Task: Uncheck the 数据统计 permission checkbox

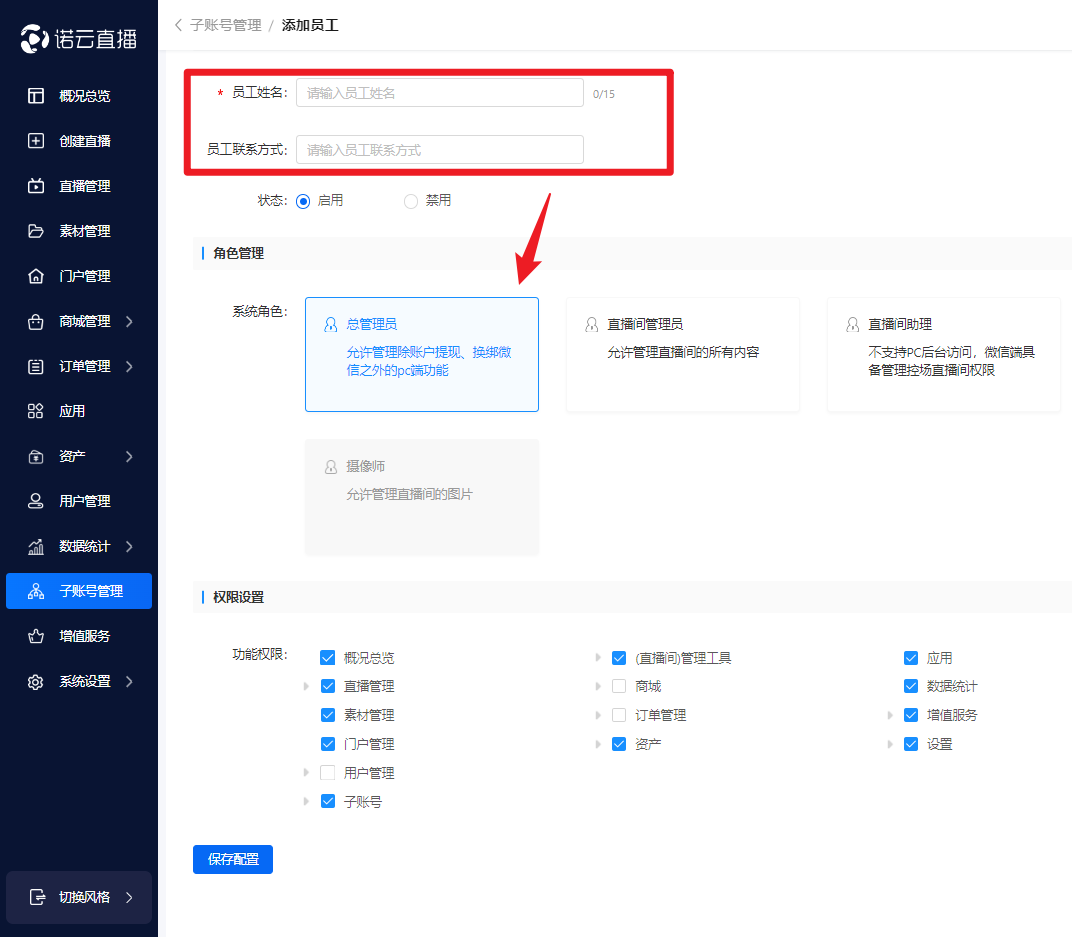Action: coord(911,687)
